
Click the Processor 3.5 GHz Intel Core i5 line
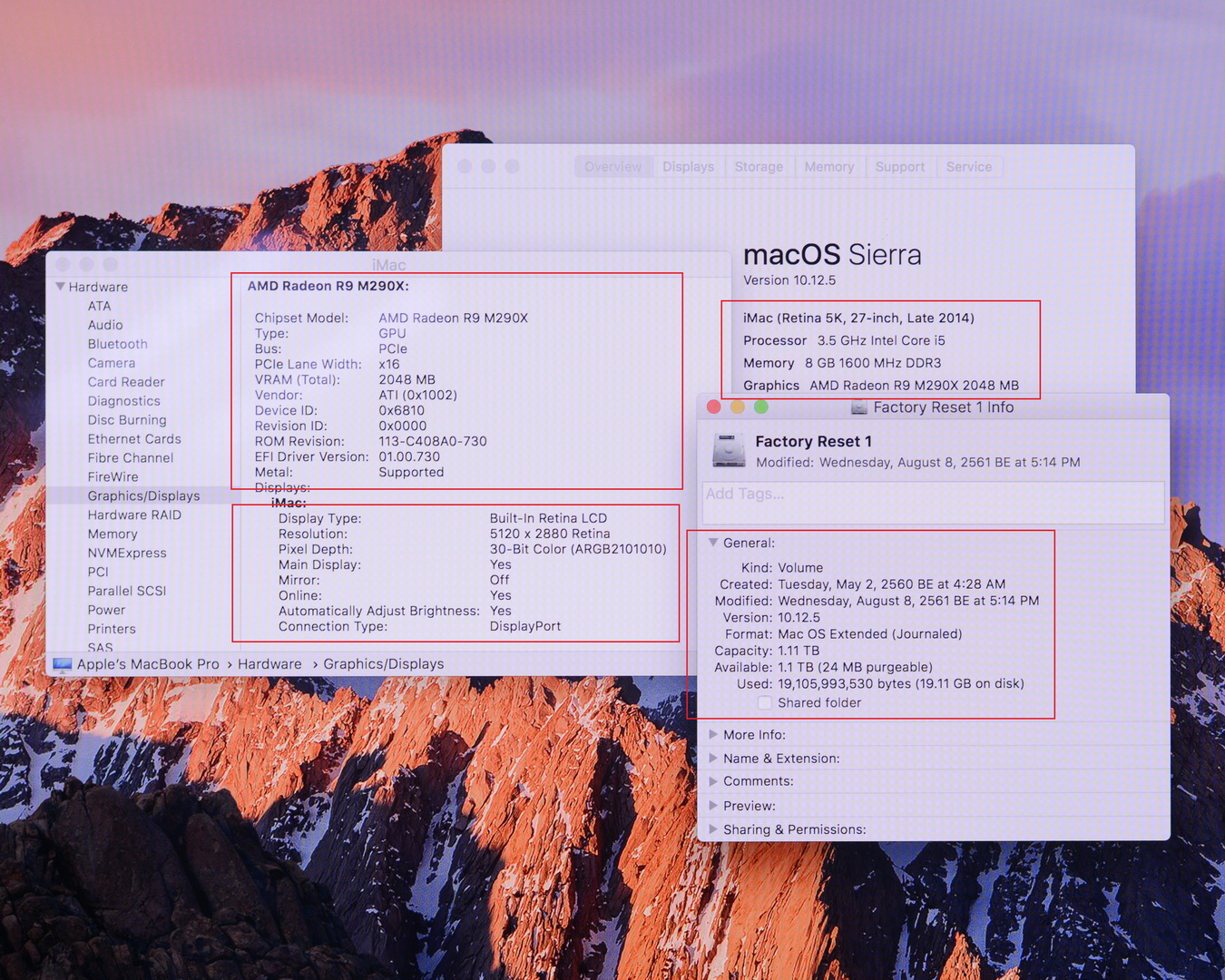click(x=844, y=340)
